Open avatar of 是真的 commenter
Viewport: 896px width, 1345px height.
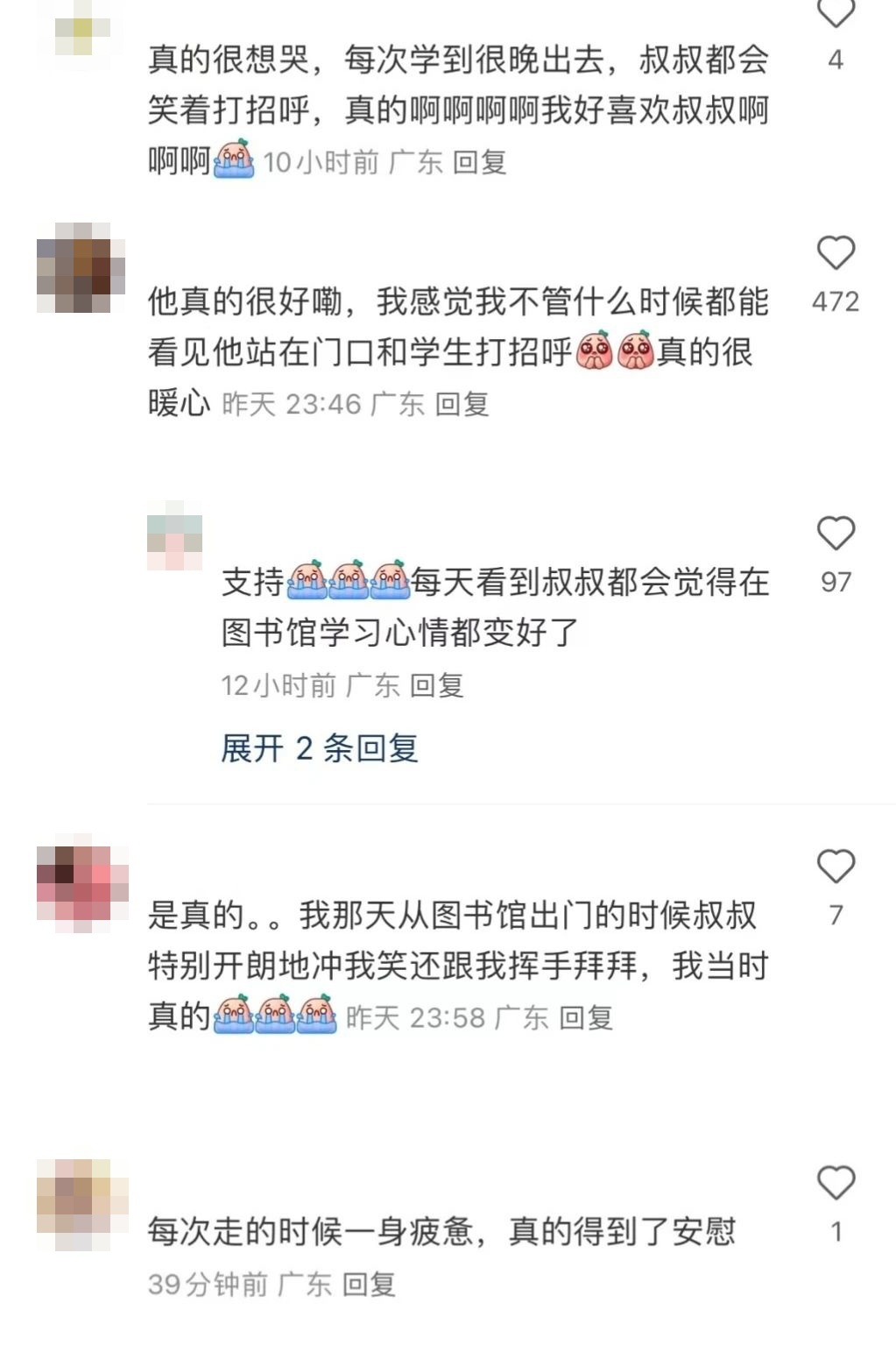click(81, 882)
